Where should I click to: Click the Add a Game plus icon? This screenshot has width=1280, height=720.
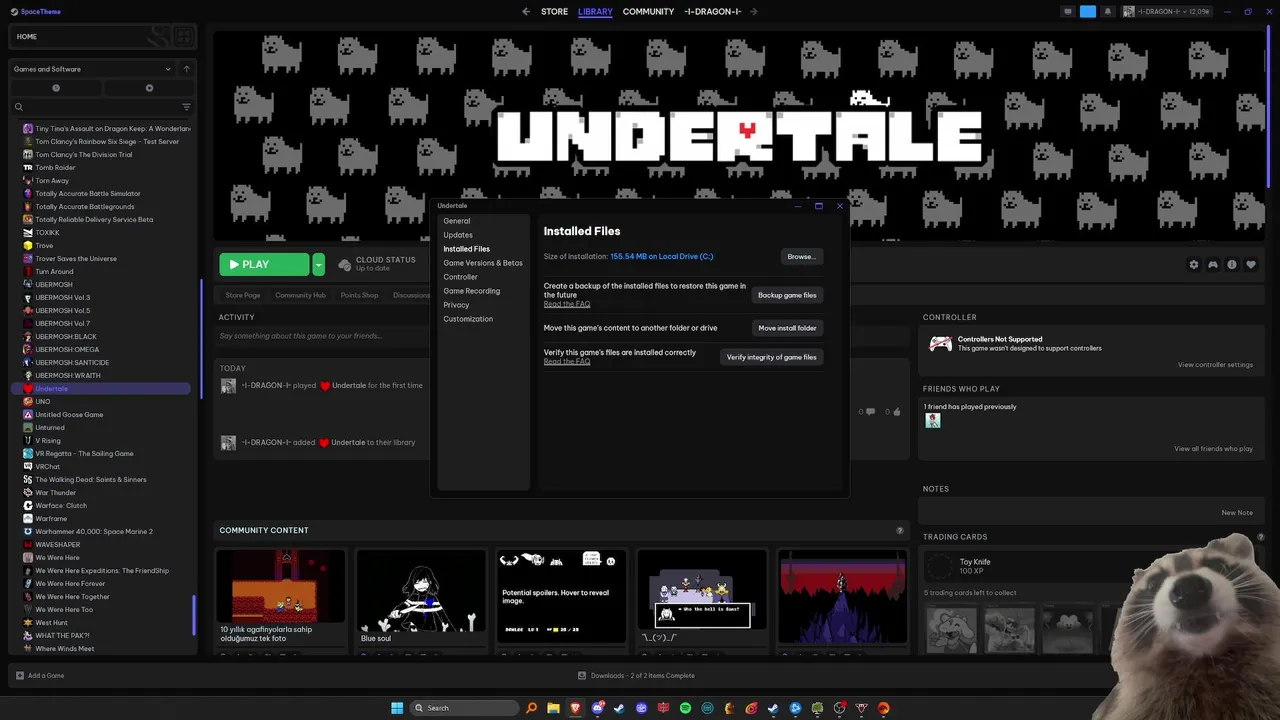click(20, 676)
